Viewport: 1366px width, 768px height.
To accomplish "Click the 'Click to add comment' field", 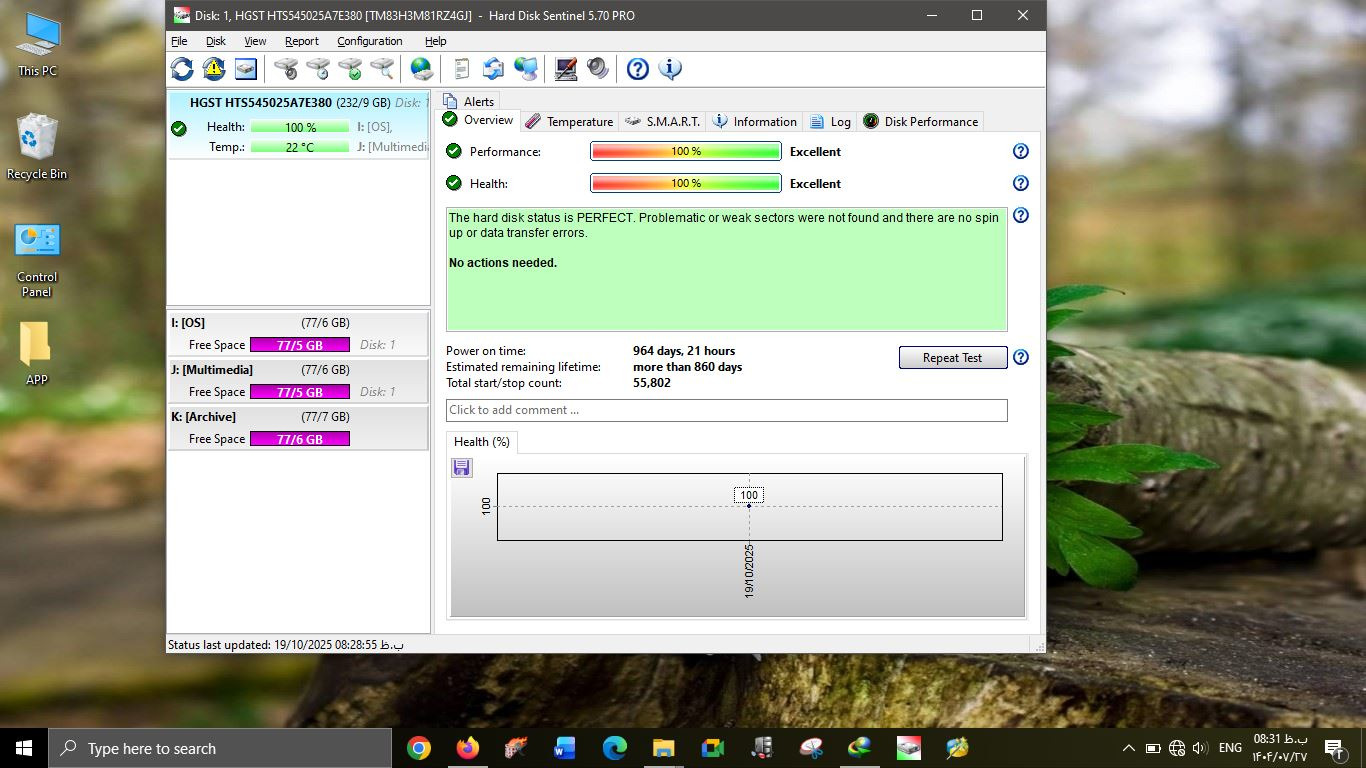I will 726,410.
